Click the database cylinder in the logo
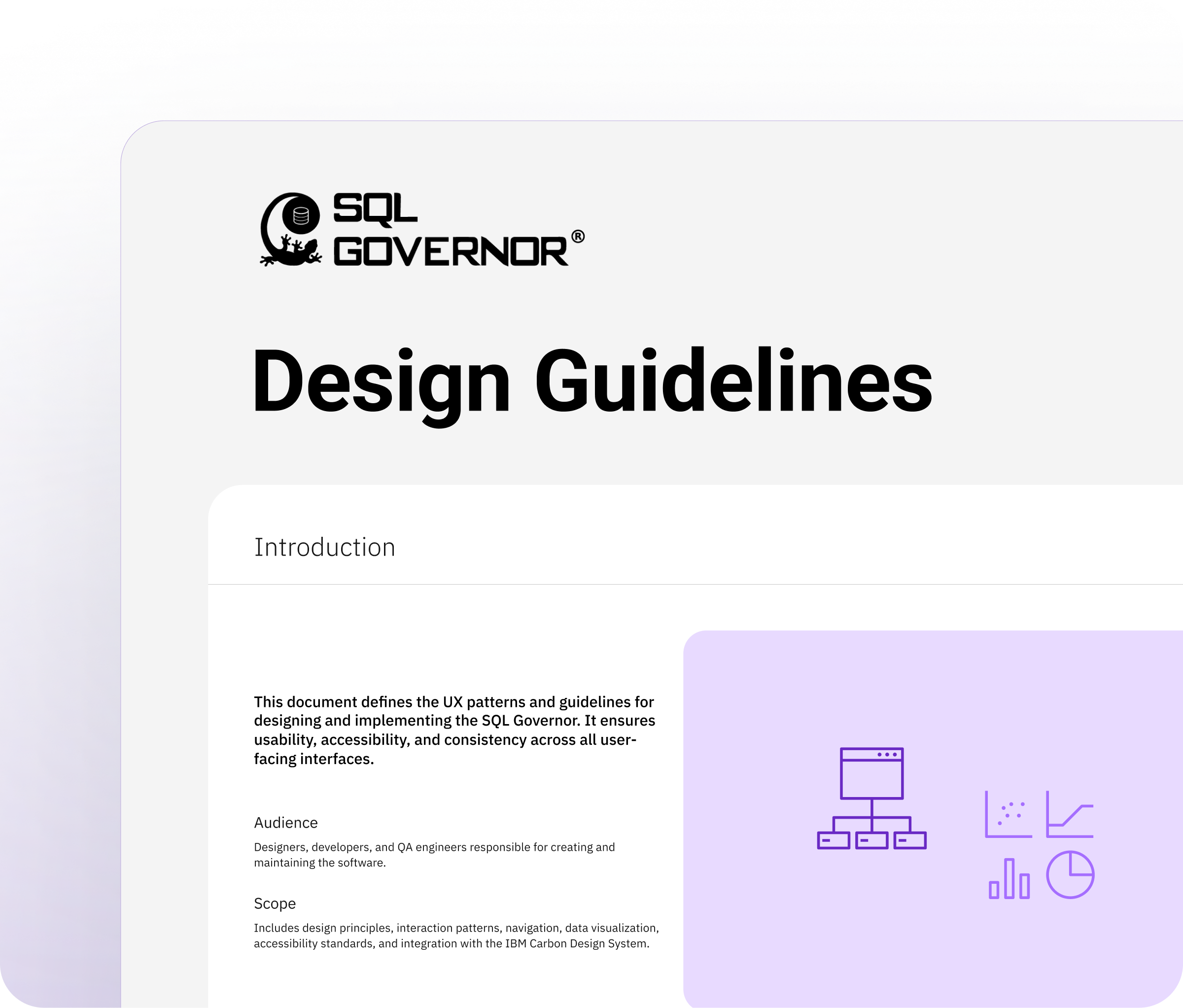The height and width of the screenshot is (1008, 1183). coord(300,216)
